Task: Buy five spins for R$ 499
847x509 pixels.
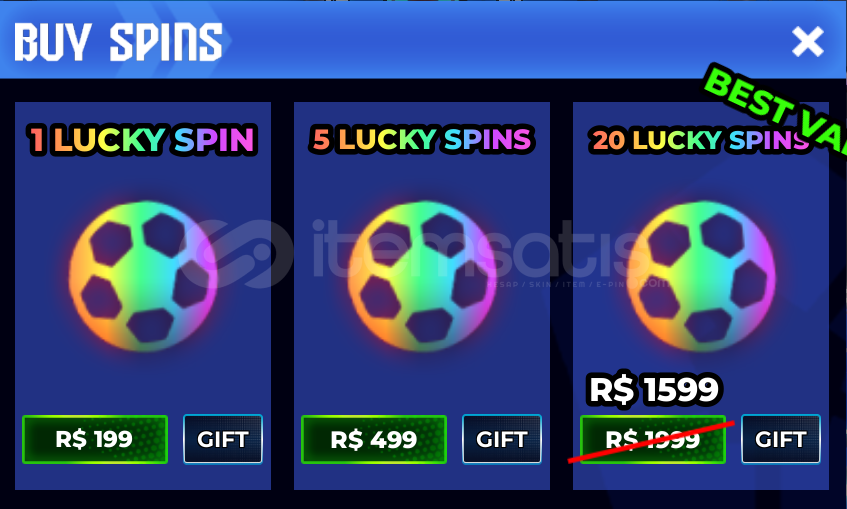Action: pos(373,439)
